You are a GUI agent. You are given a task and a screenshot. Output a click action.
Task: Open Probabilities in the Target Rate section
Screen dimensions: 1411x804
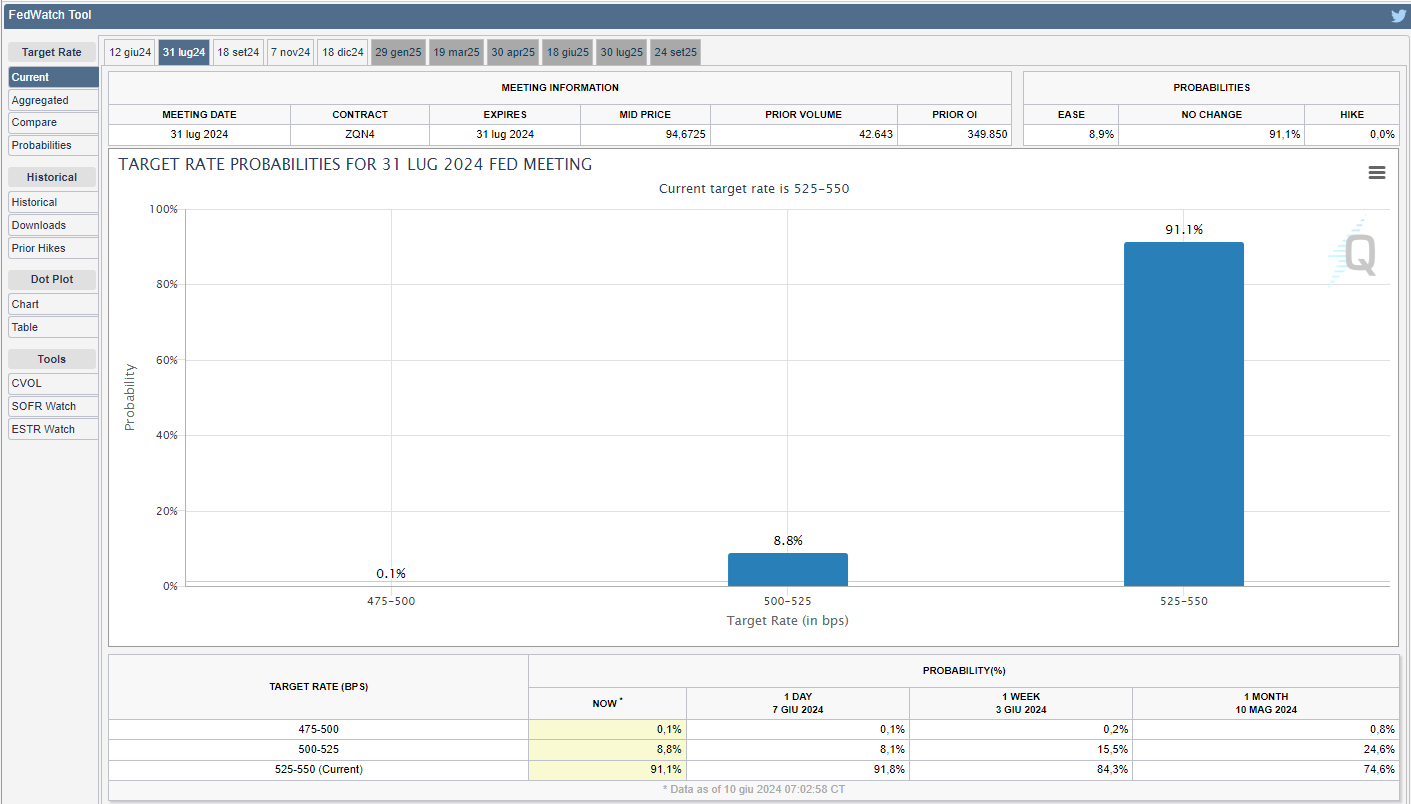pyautogui.click(x=53, y=145)
